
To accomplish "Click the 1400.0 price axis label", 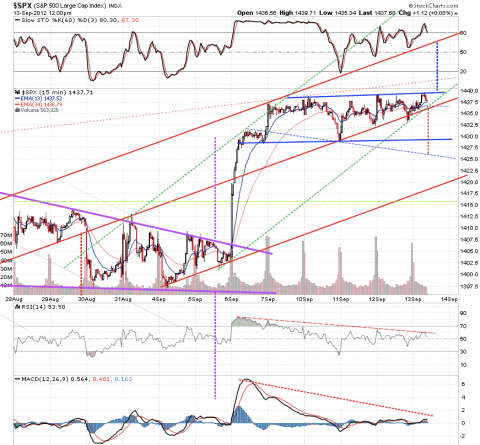I will [x=470, y=274].
